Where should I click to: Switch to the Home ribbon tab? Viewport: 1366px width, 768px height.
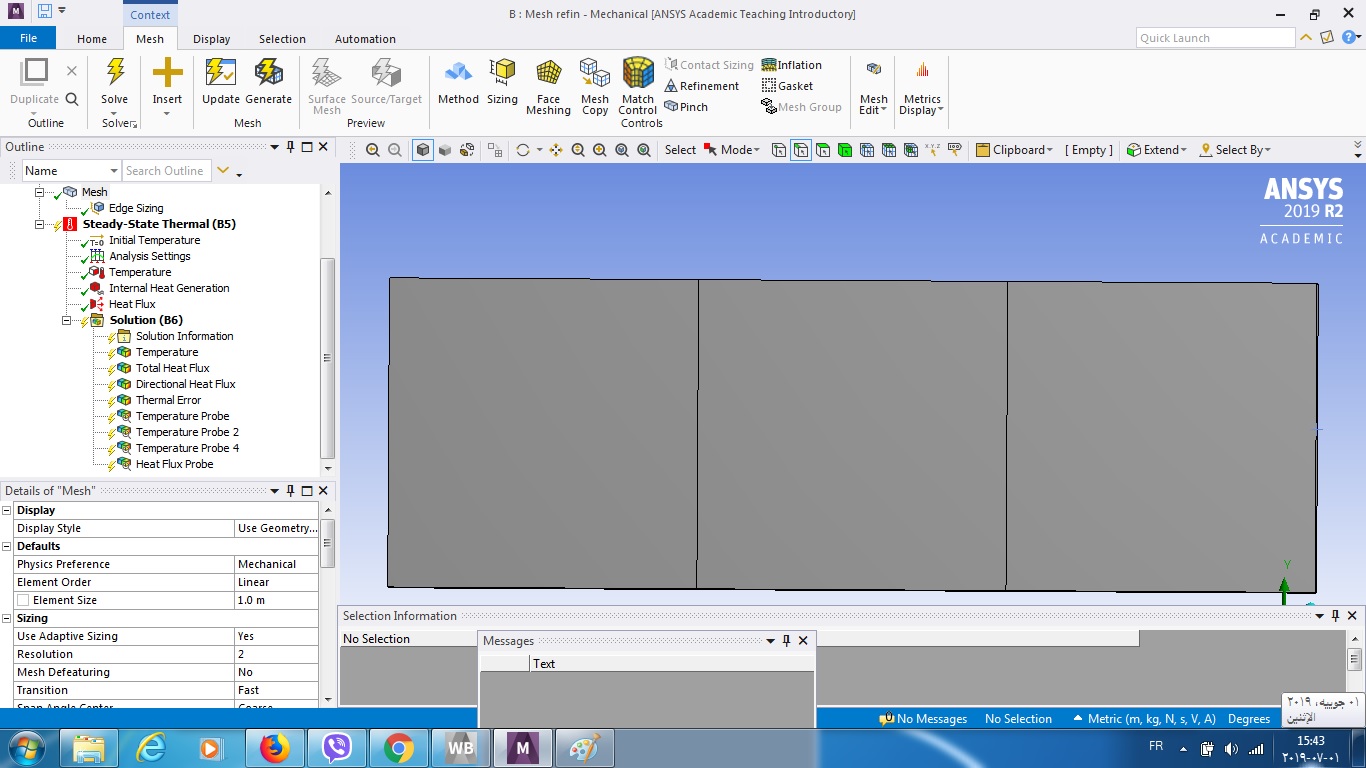92,39
